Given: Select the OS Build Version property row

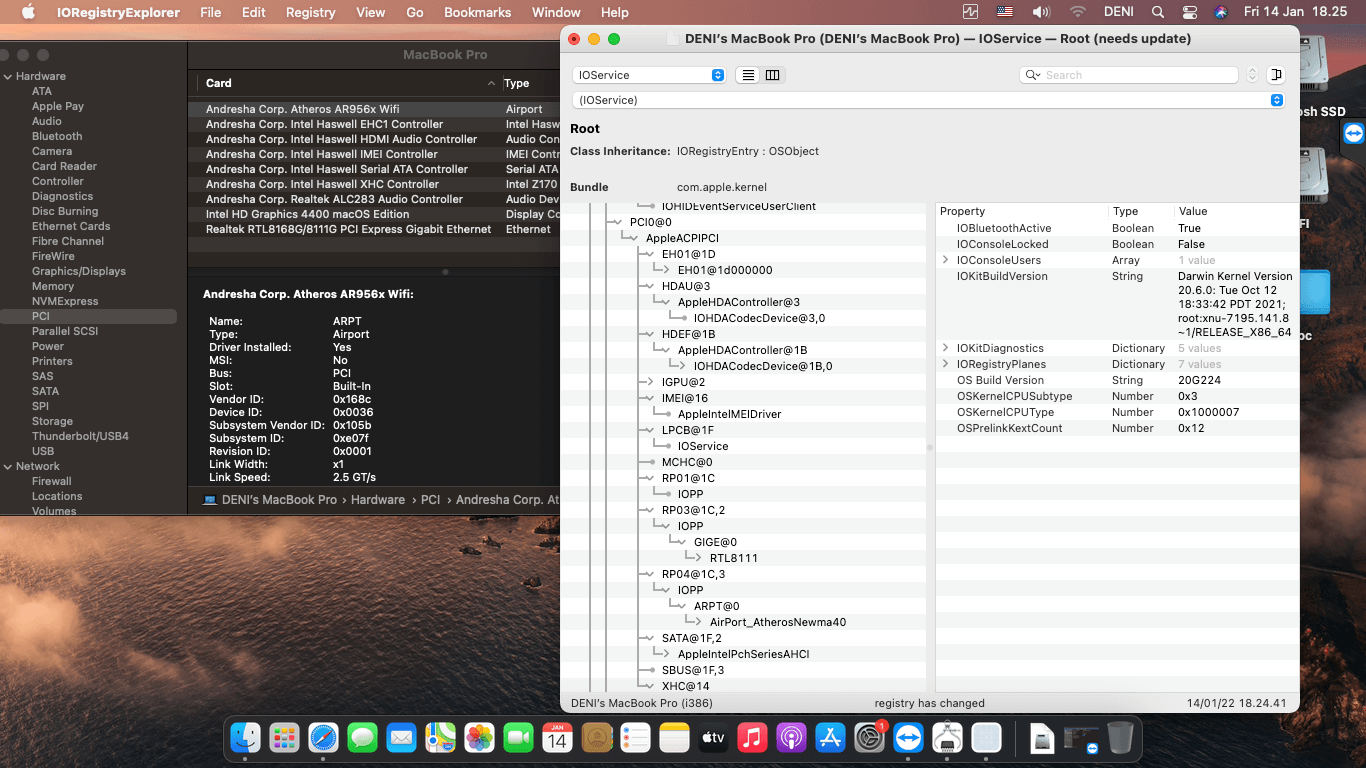Looking at the screenshot, I should coord(1118,380).
